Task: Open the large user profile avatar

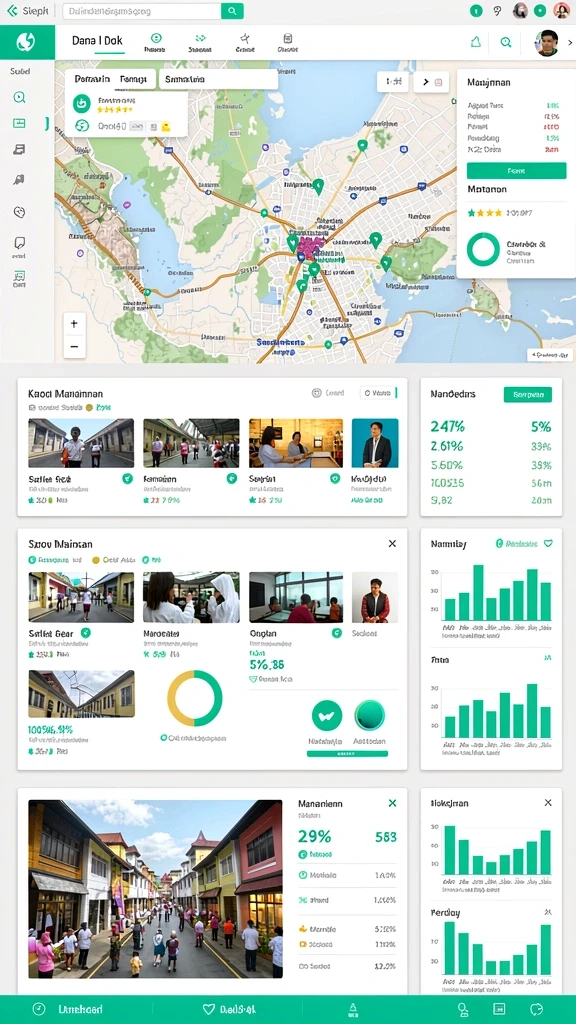Action: point(548,42)
